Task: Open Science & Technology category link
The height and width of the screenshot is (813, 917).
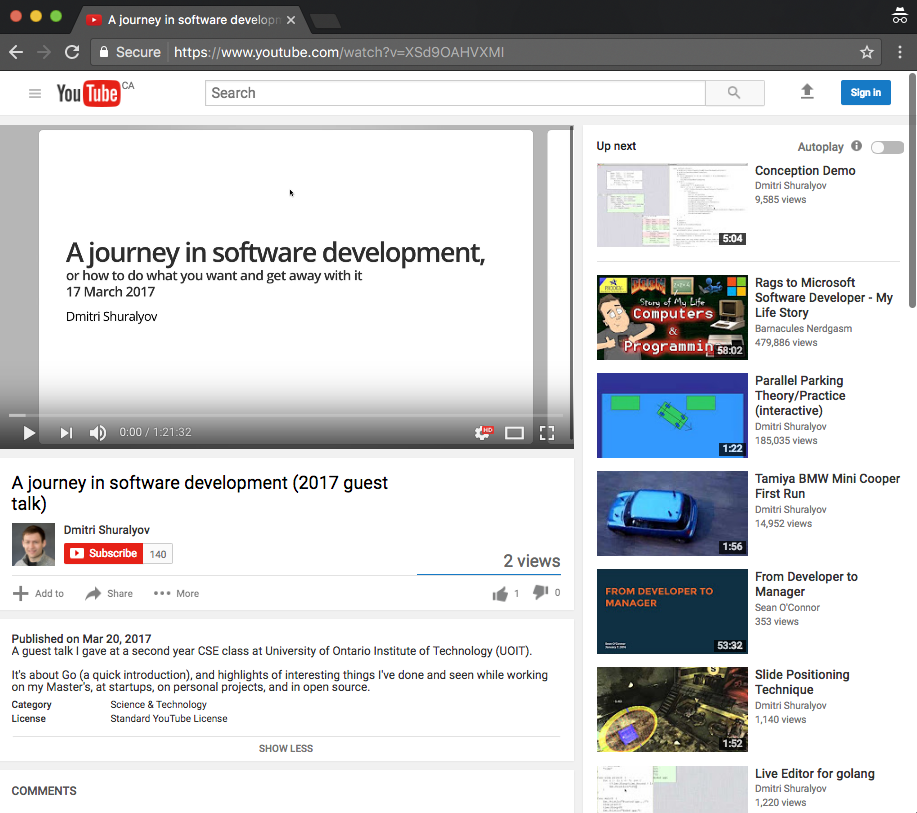Action: (158, 705)
